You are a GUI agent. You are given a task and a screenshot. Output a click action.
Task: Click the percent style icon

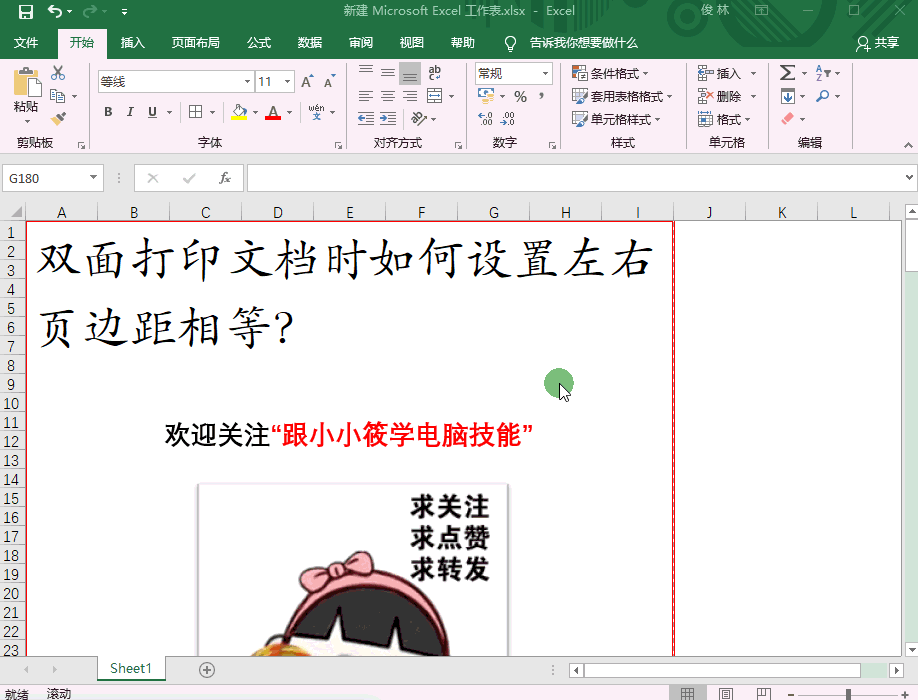pyautogui.click(x=520, y=97)
